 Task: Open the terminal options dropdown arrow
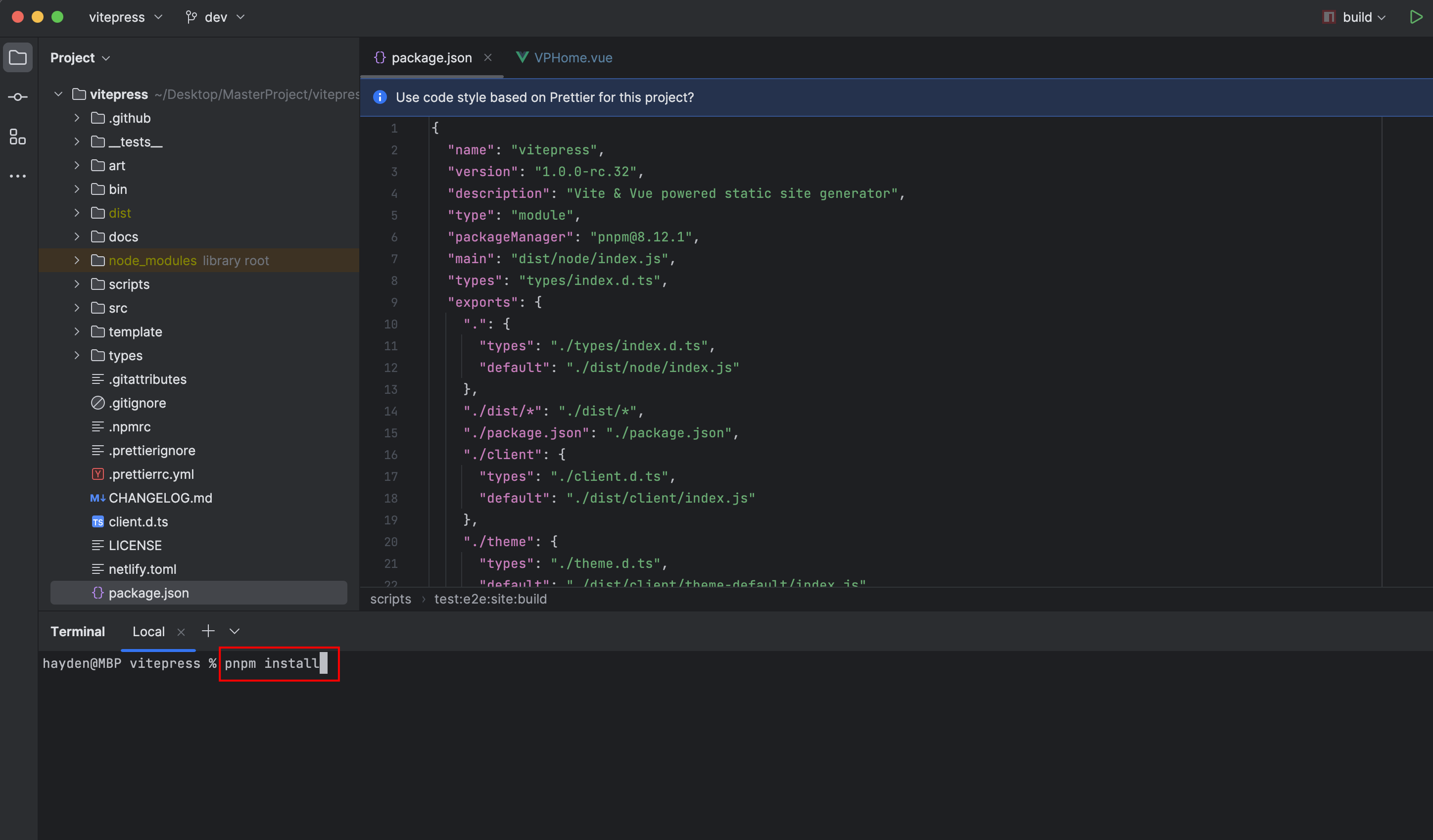coord(234,631)
